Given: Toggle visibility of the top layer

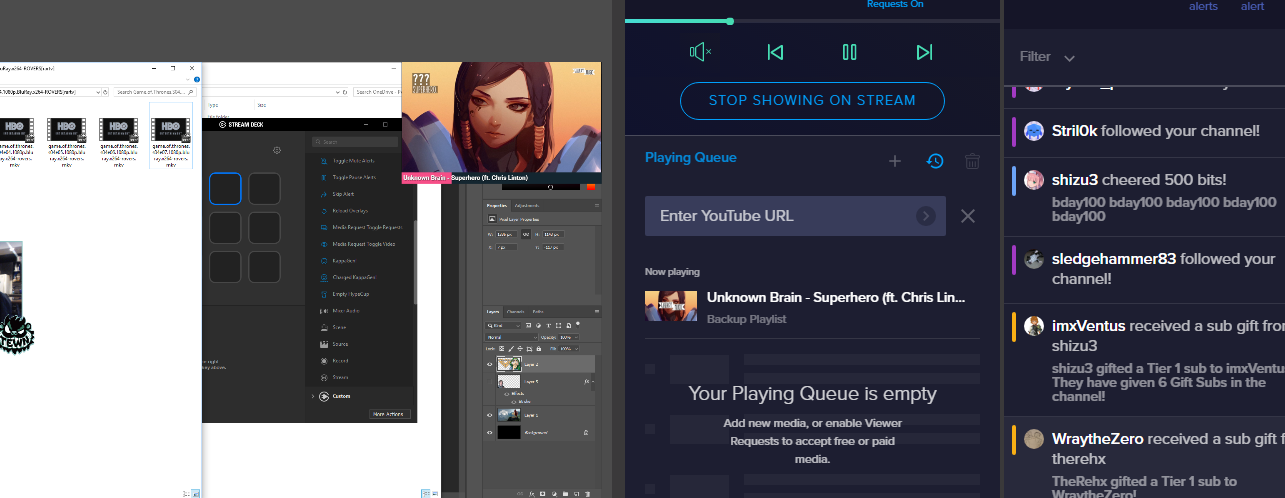Looking at the screenshot, I should pyautogui.click(x=490, y=364).
